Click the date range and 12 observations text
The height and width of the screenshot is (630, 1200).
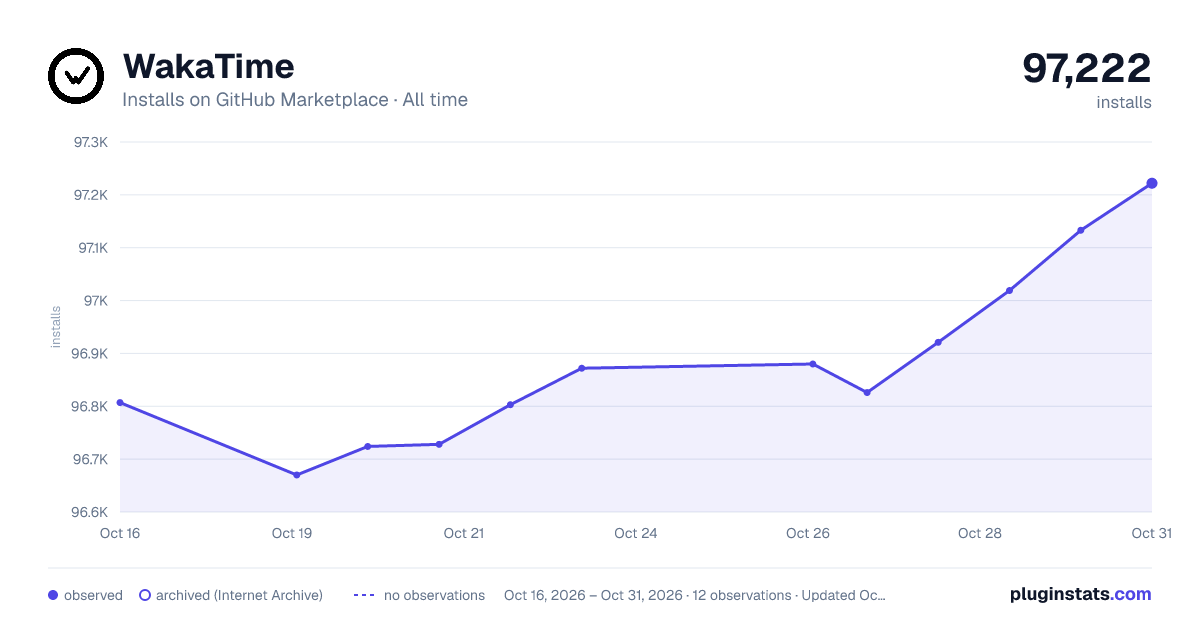pyautogui.click(x=695, y=595)
